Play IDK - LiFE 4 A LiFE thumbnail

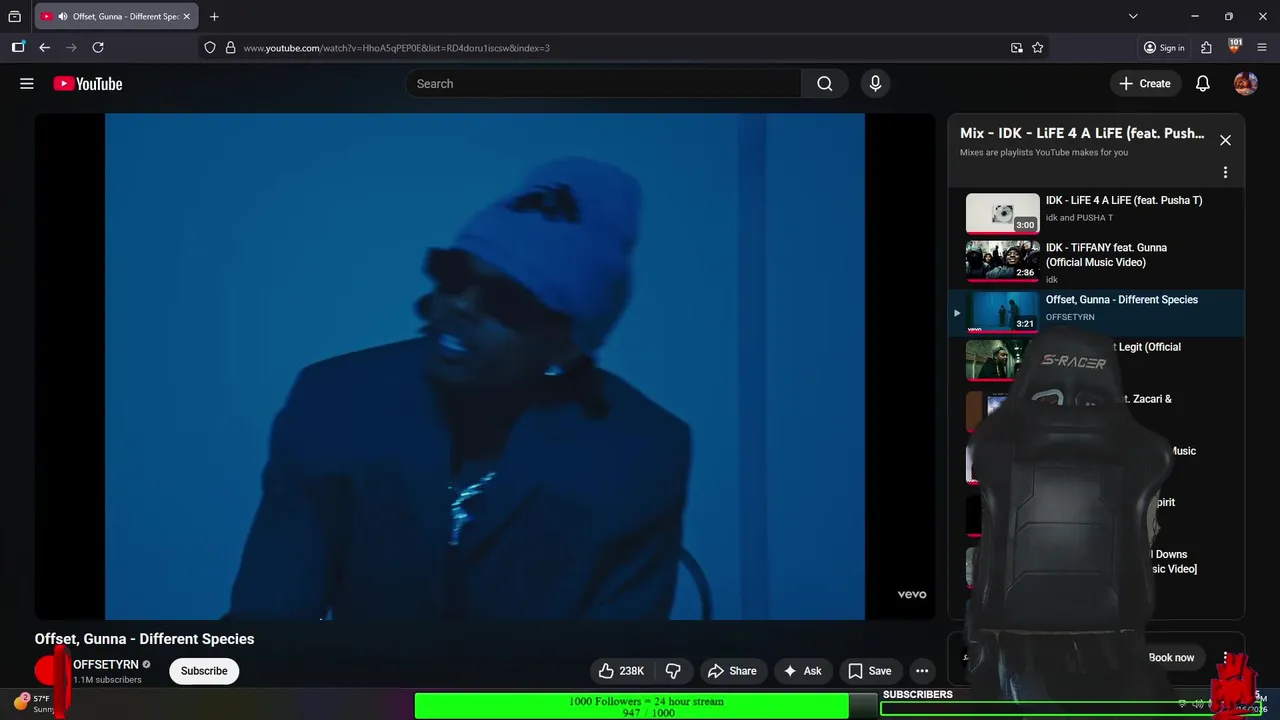click(x=1002, y=213)
